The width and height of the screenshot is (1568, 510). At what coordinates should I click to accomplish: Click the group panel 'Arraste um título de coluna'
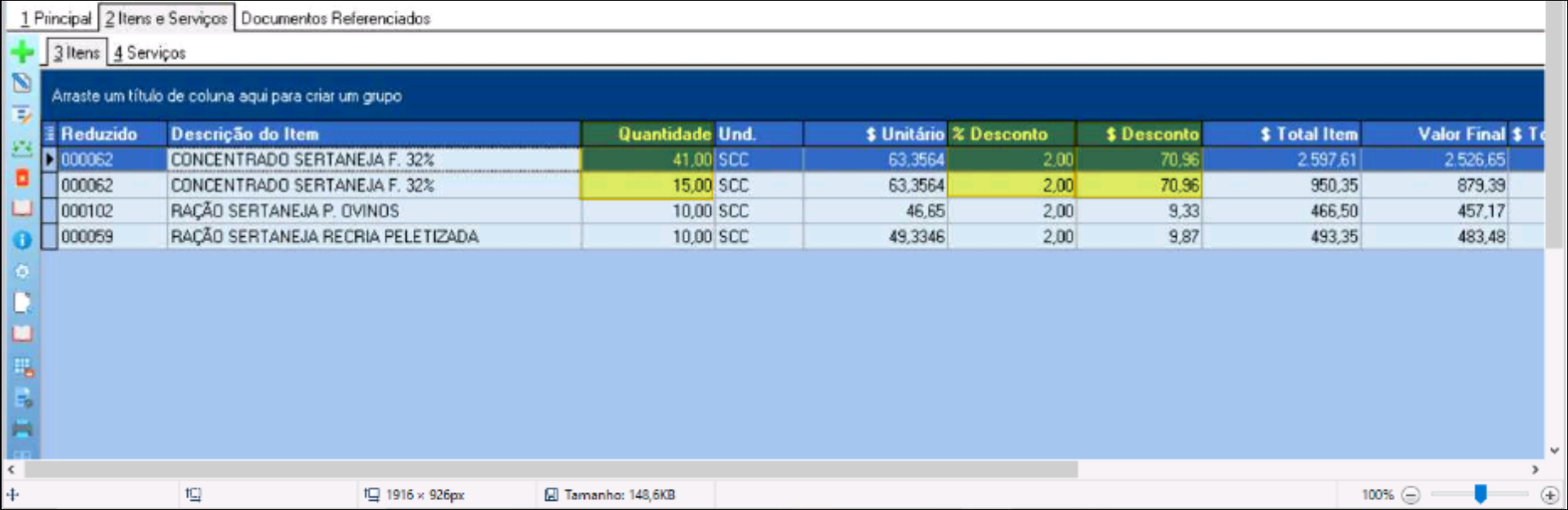227,96
